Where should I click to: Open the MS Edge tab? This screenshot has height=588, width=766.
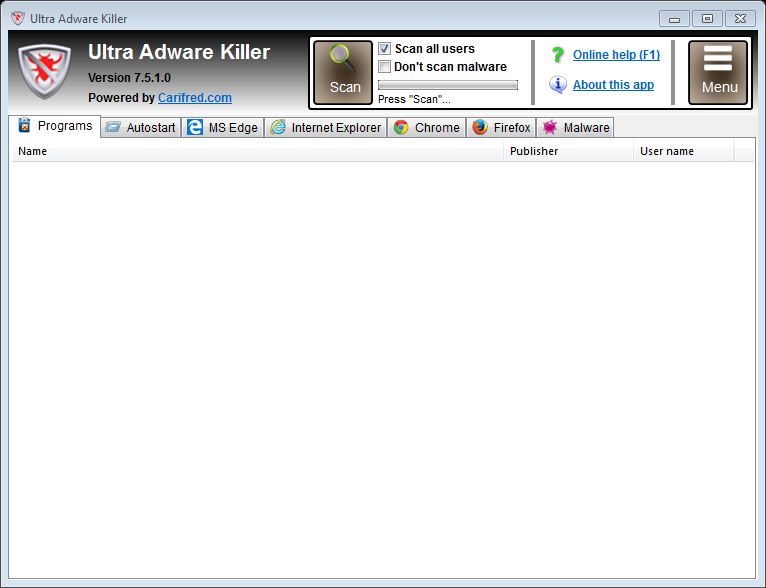pos(223,127)
